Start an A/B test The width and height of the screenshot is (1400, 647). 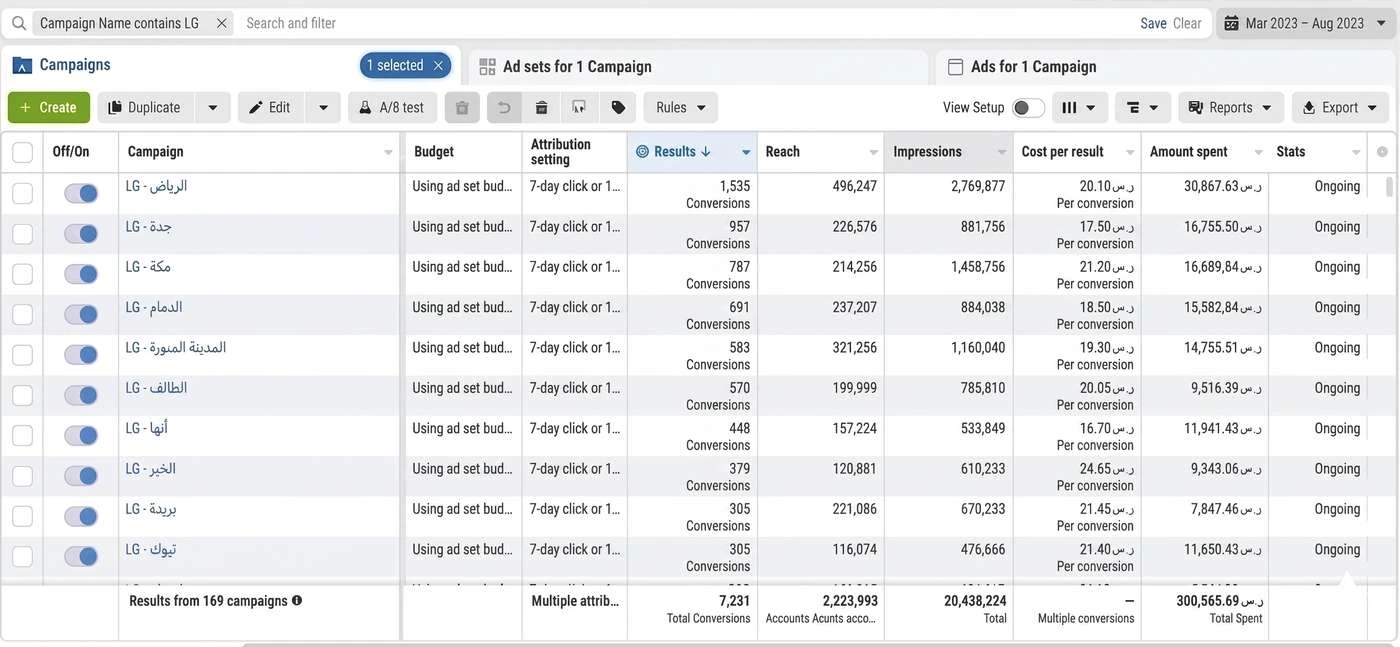coord(392,108)
